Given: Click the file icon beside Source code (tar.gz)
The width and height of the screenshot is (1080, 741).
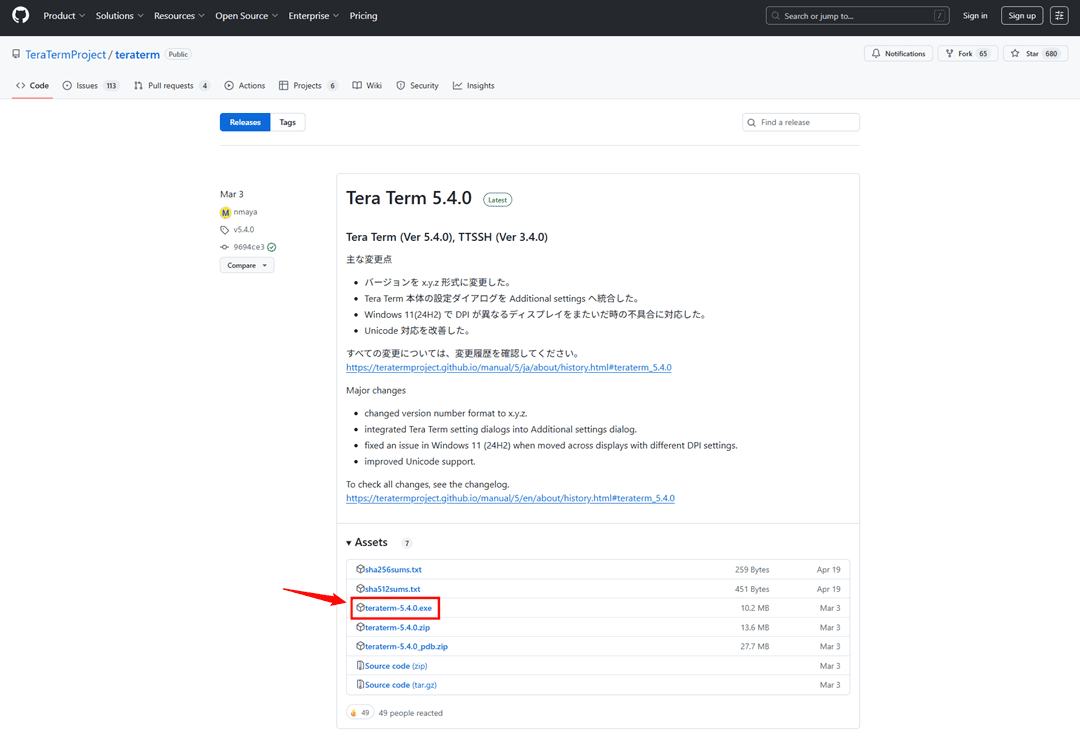Looking at the screenshot, I should point(360,685).
